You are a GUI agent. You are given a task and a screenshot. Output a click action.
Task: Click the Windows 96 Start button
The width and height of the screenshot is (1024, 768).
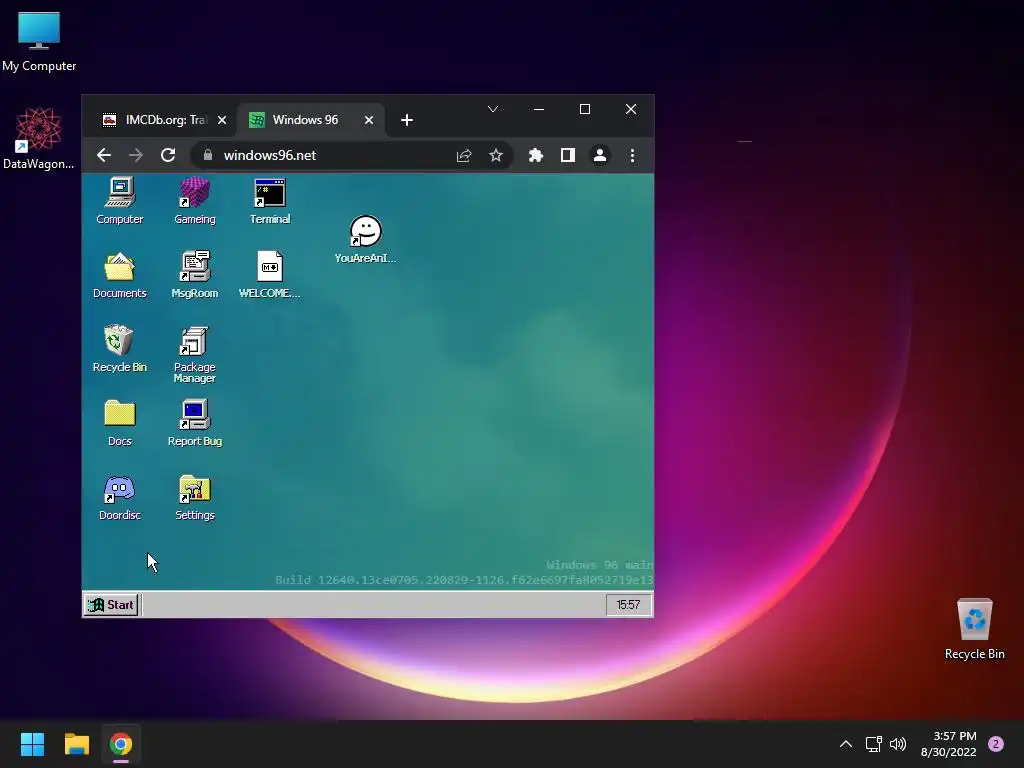pyautogui.click(x=111, y=605)
